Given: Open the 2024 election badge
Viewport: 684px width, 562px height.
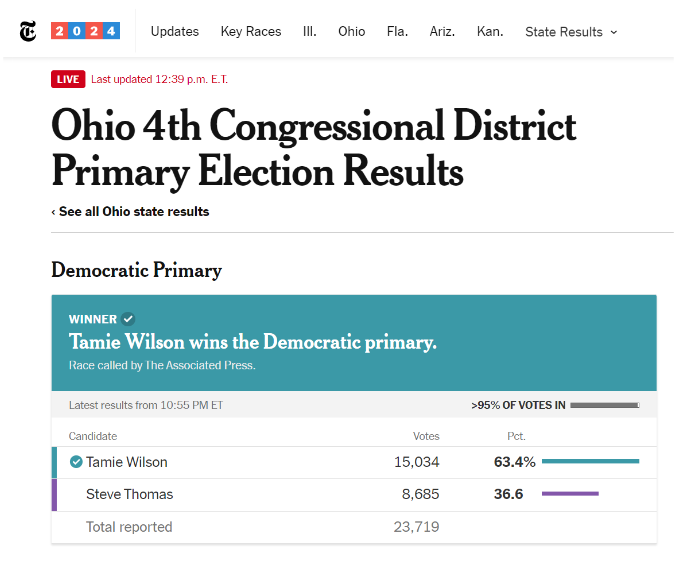Looking at the screenshot, I should click(86, 31).
